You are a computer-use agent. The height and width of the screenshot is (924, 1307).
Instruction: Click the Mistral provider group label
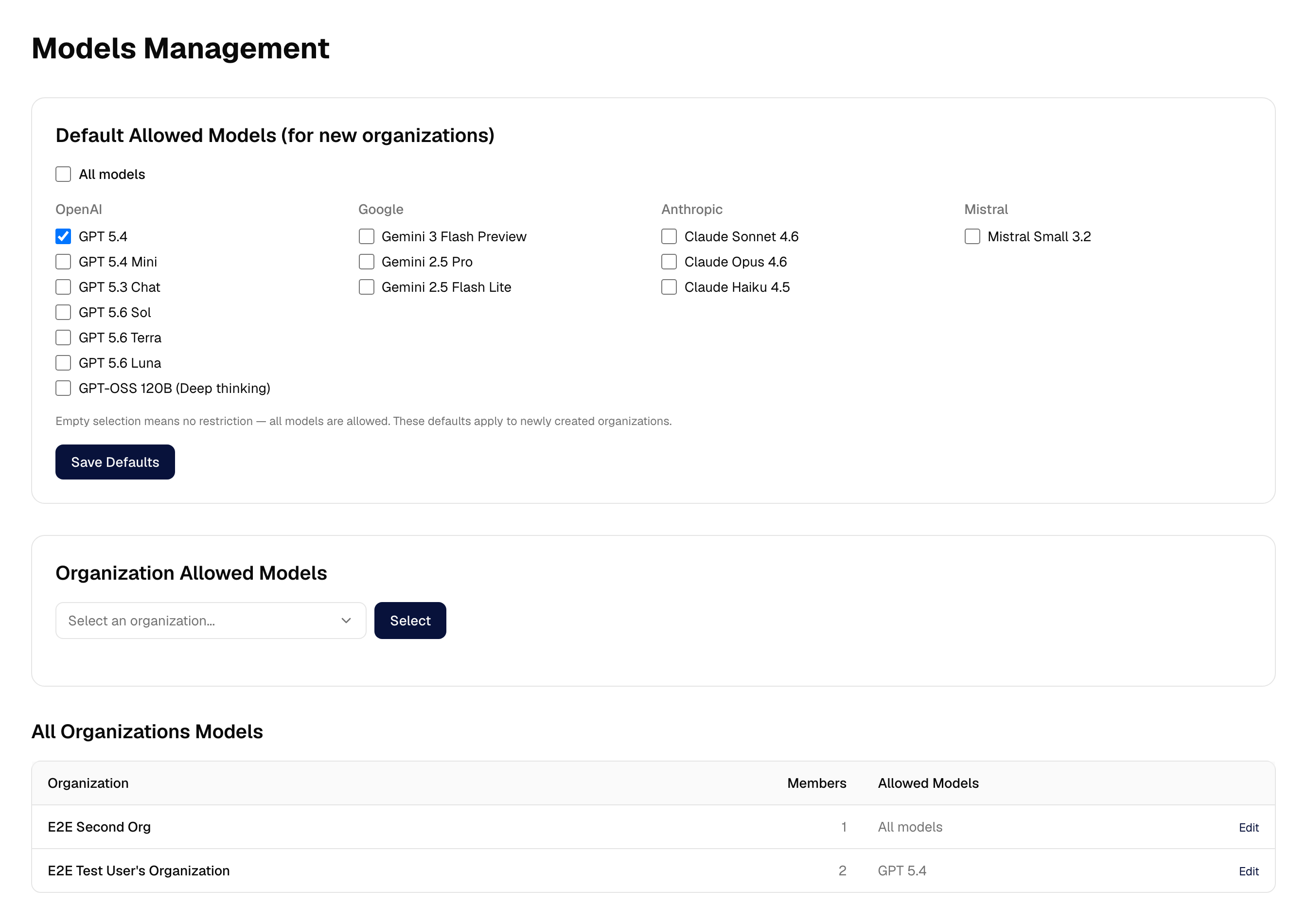tap(986, 210)
